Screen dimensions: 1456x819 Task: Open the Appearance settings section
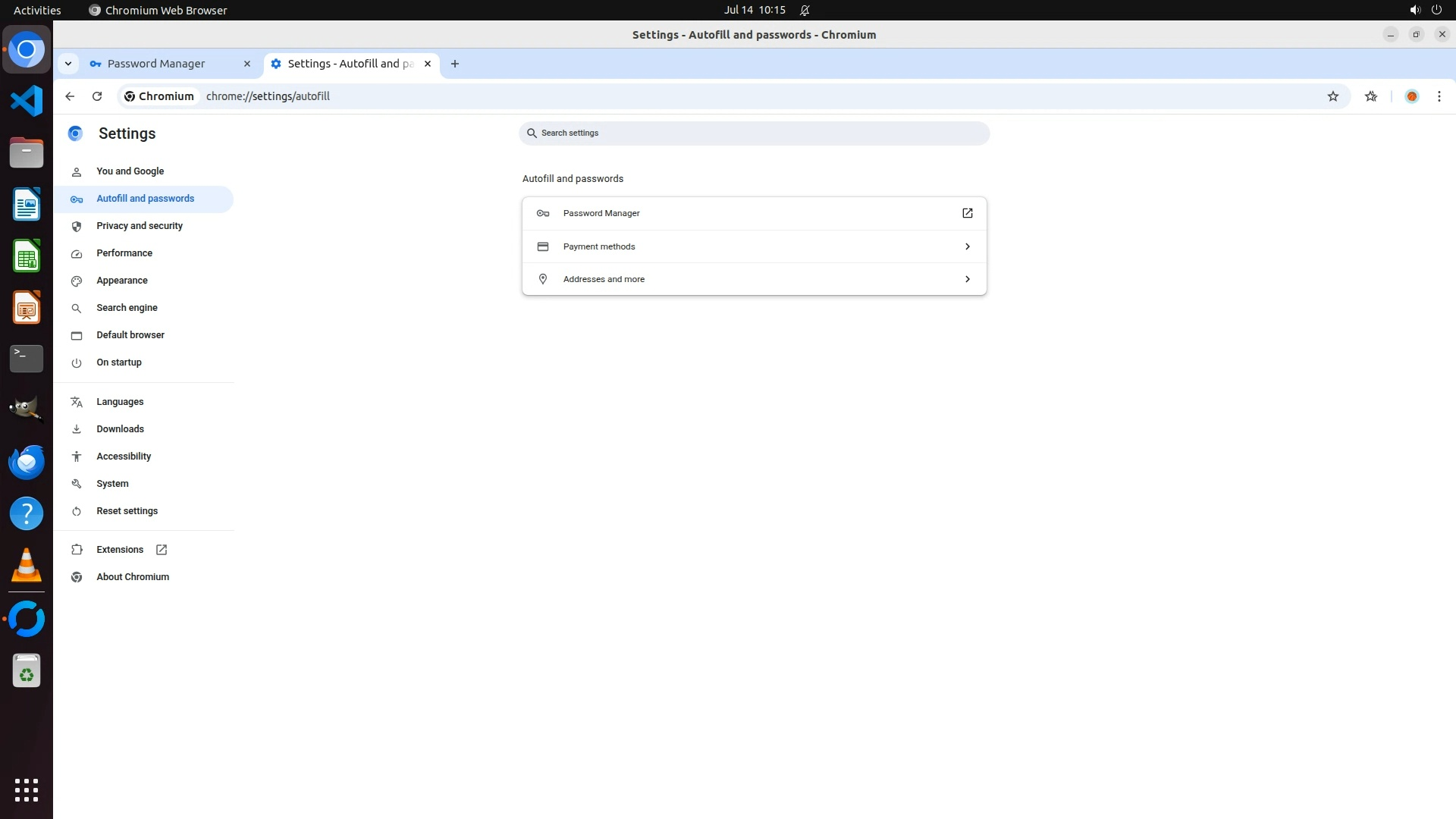(x=122, y=281)
